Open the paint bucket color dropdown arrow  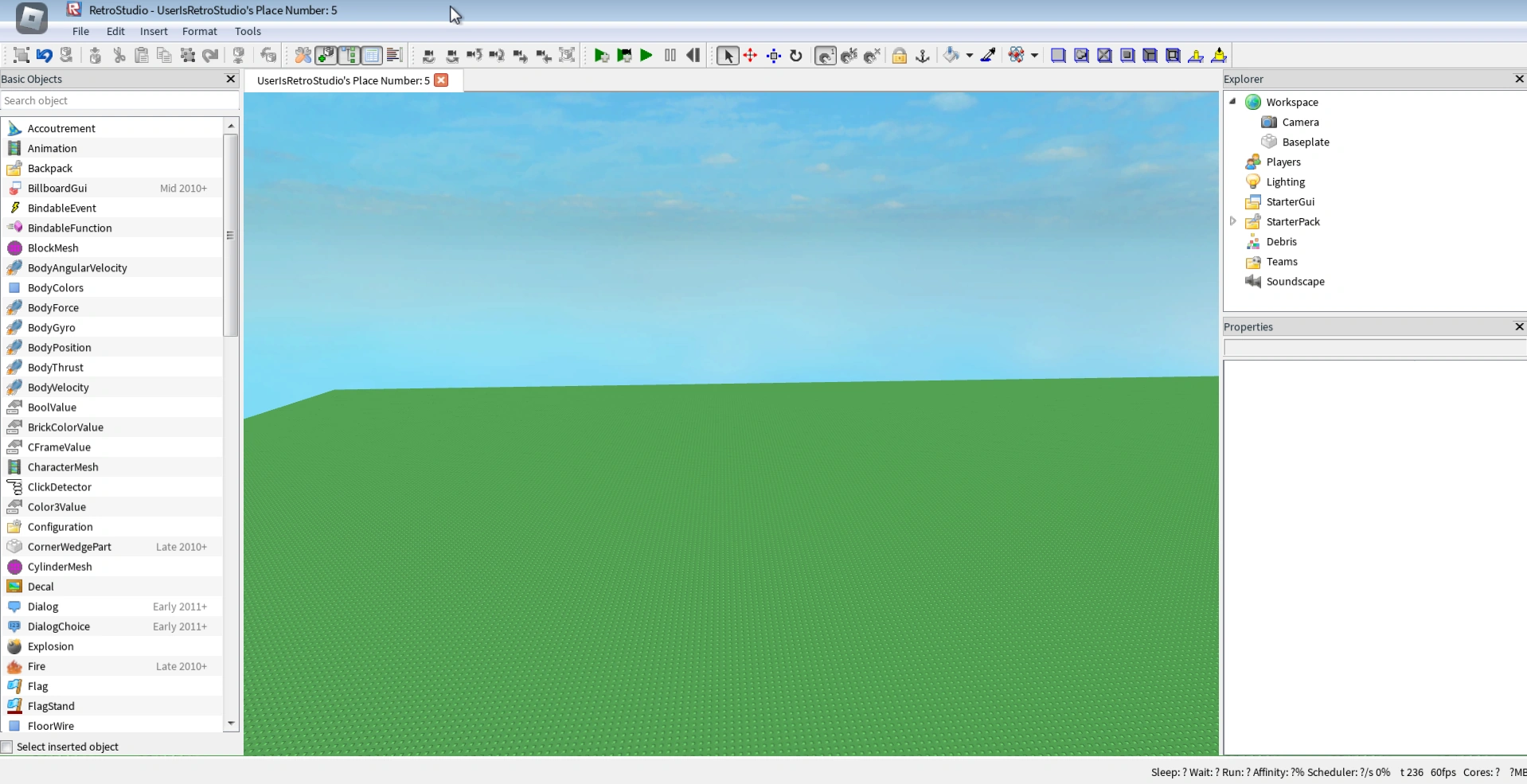[x=969, y=56]
